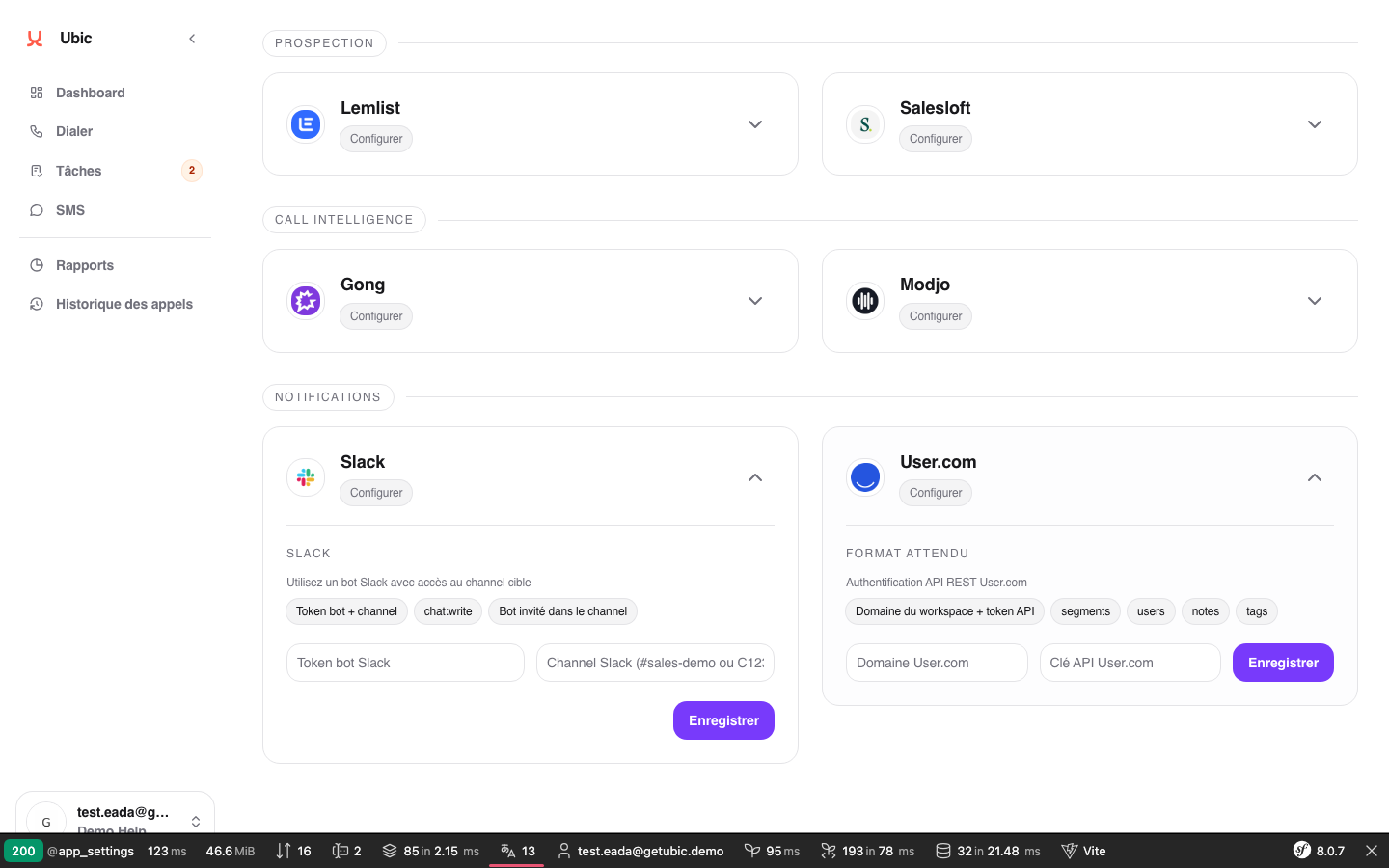This screenshot has width=1389, height=868.
Task: Open Historique des appels
Action: (x=115, y=304)
